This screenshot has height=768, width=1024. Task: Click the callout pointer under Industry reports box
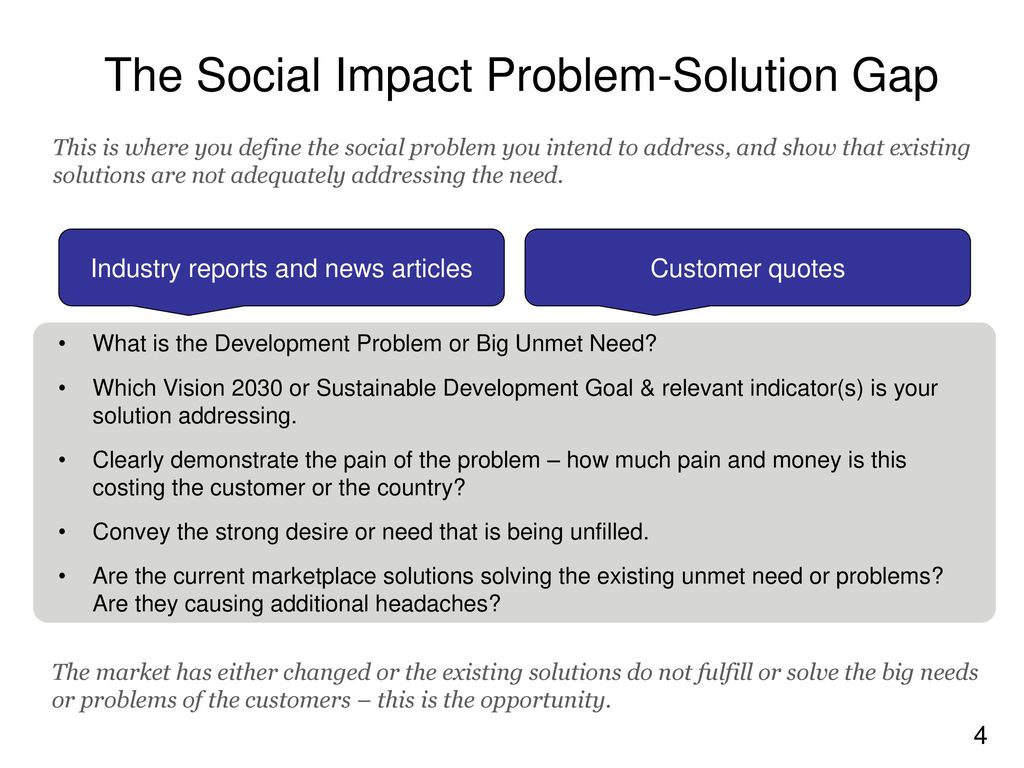click(189, 310)
